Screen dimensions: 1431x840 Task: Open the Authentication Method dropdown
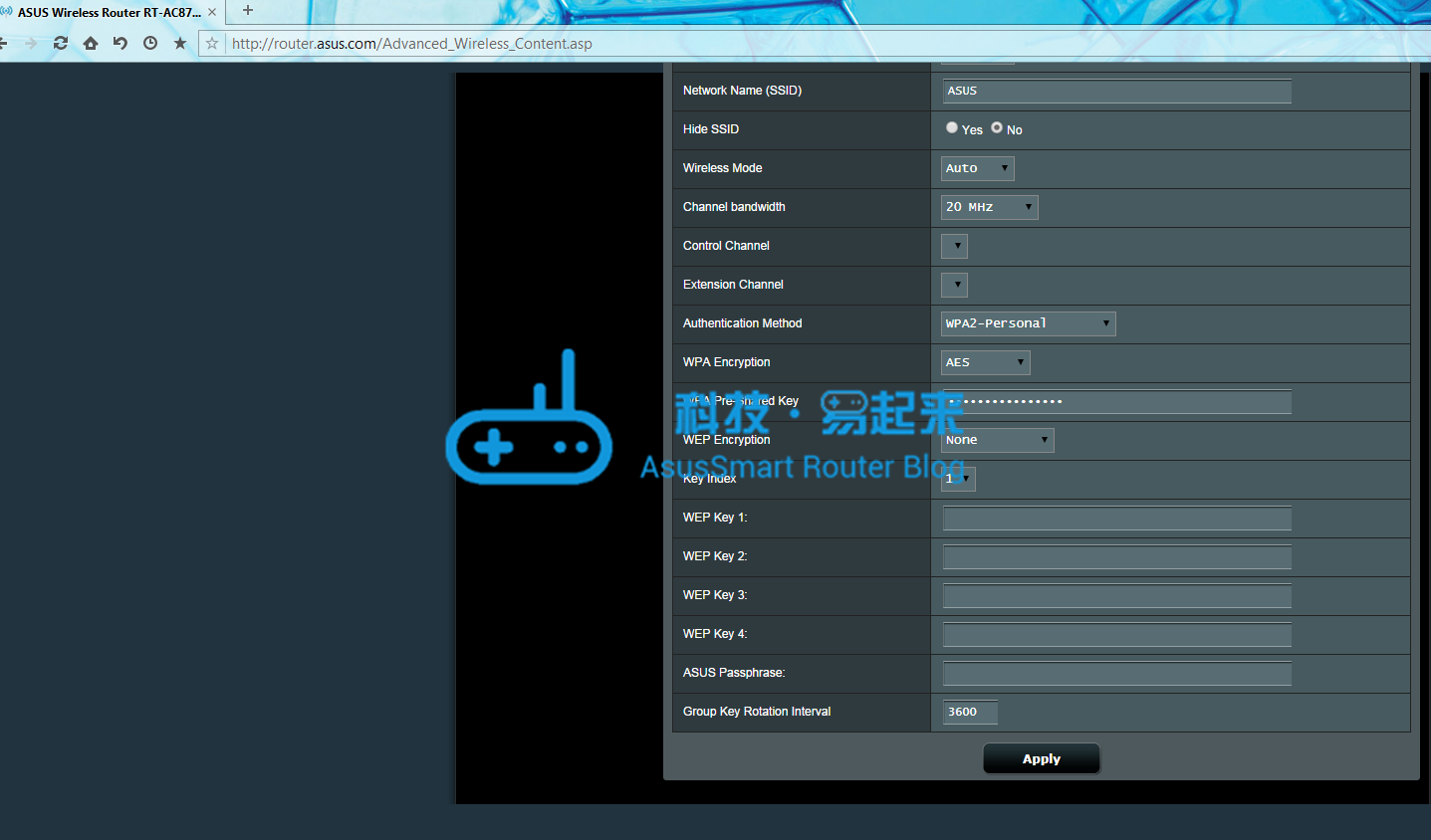coord(1028,323)
